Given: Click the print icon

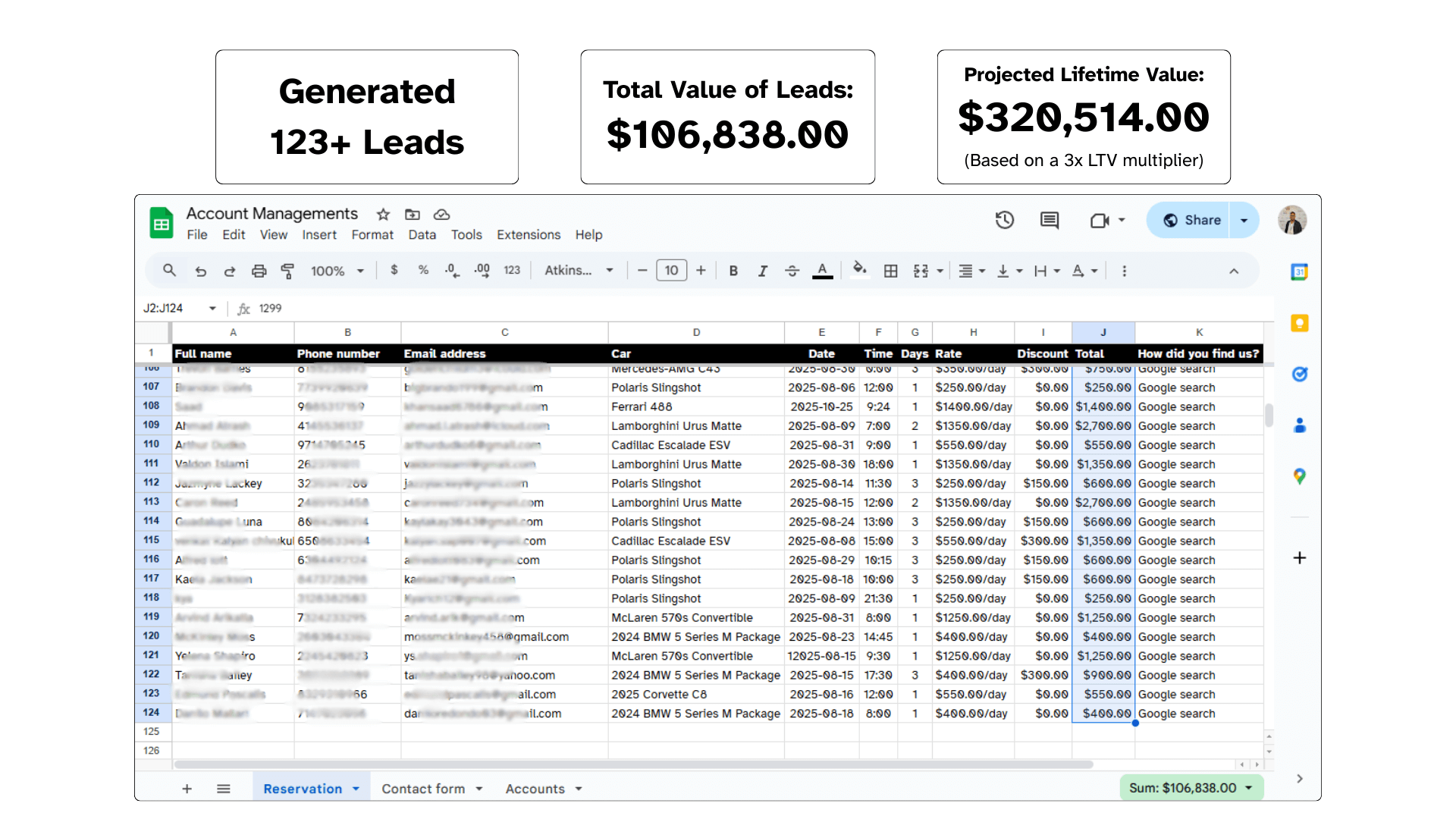Looking at the screenshot, I should [x=259, y=271].
